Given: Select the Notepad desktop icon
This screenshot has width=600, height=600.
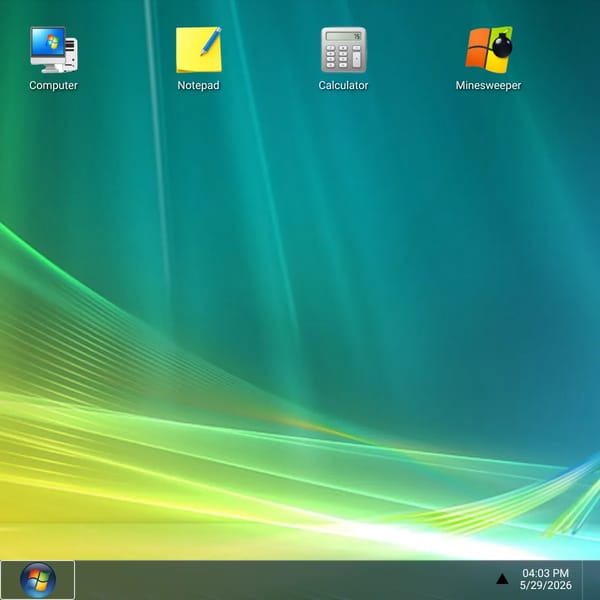Looking at the screenshot, I should [199, 50].
